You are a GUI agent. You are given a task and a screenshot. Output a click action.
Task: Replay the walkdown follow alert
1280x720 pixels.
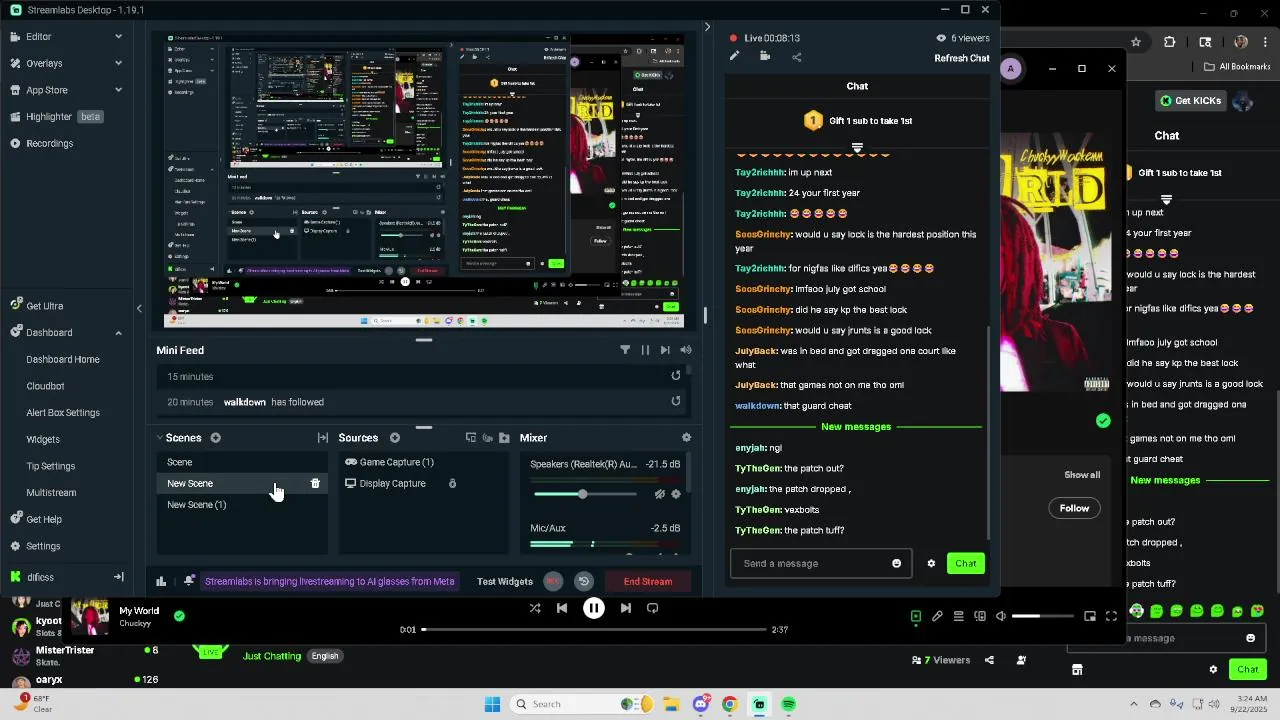pos(676,402)
